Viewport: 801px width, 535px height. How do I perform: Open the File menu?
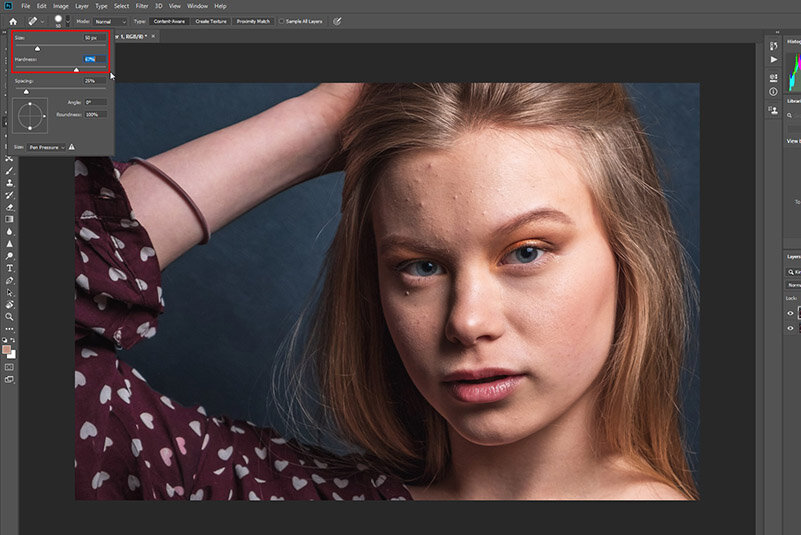(x=26, y=6)
